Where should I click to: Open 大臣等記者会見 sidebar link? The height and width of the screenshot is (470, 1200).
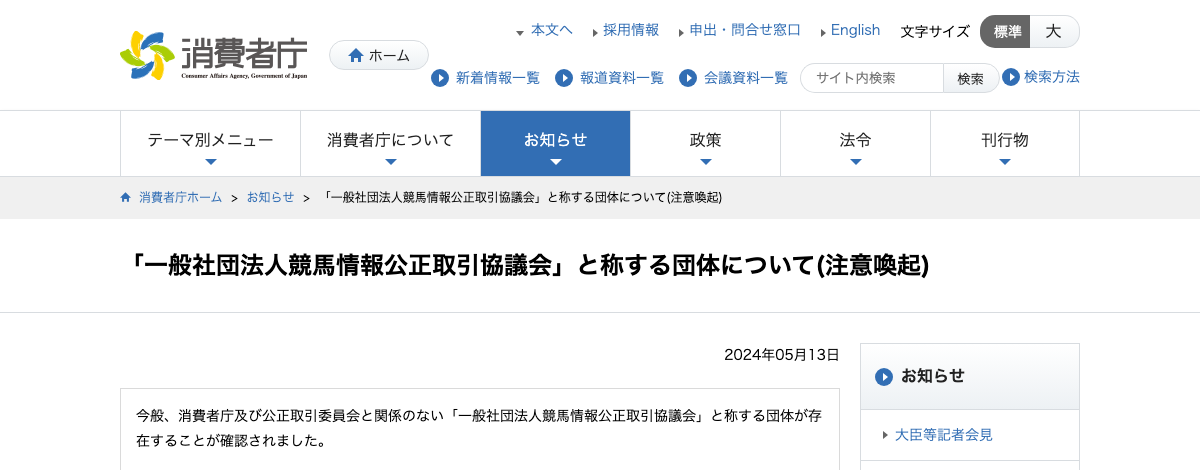tap(944, 435)
